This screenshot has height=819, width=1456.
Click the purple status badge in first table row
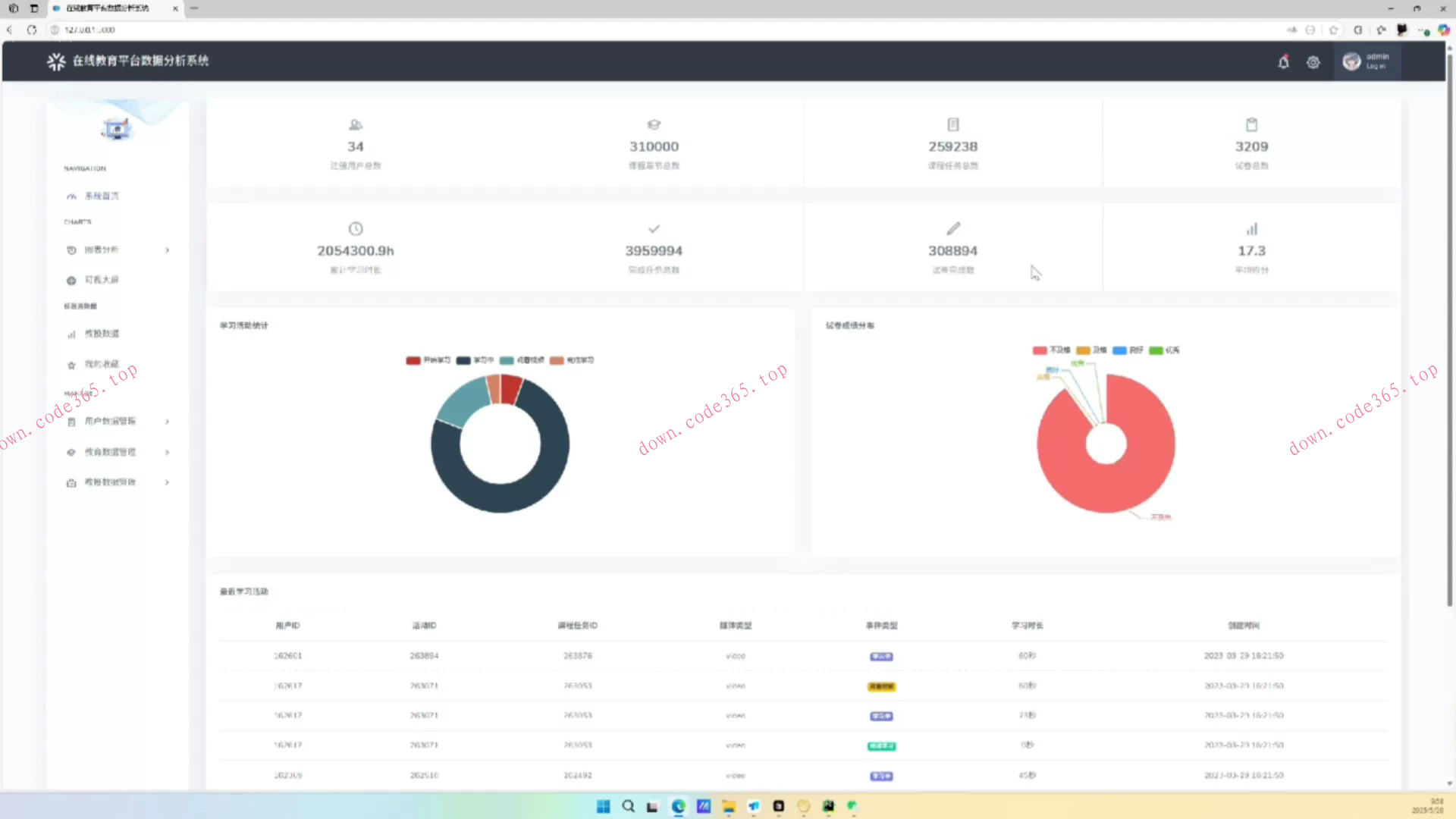[x=881, y=656]
